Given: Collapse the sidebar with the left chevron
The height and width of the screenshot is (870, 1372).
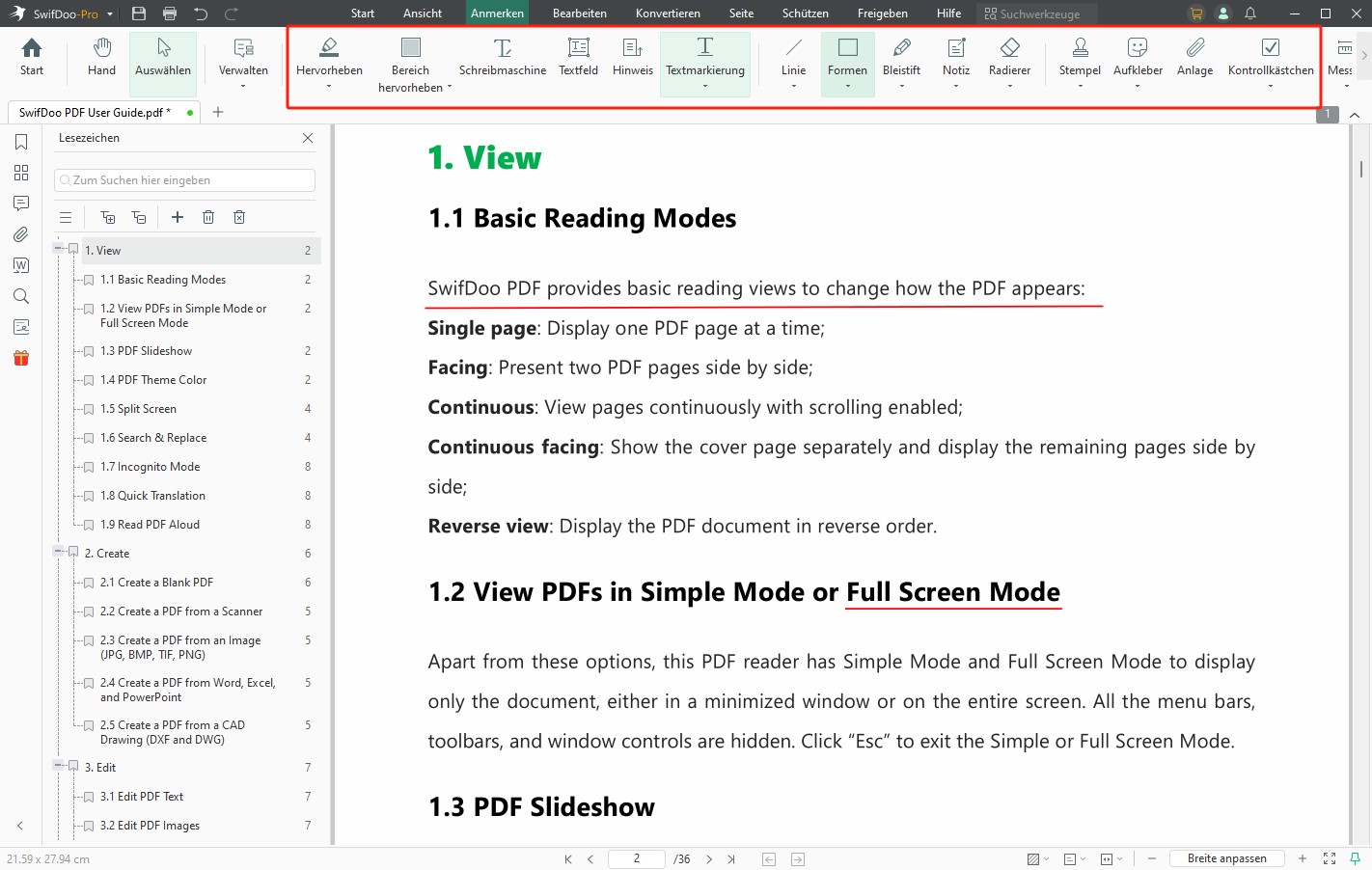Looking at the screenshot, I should click(20, 826).
